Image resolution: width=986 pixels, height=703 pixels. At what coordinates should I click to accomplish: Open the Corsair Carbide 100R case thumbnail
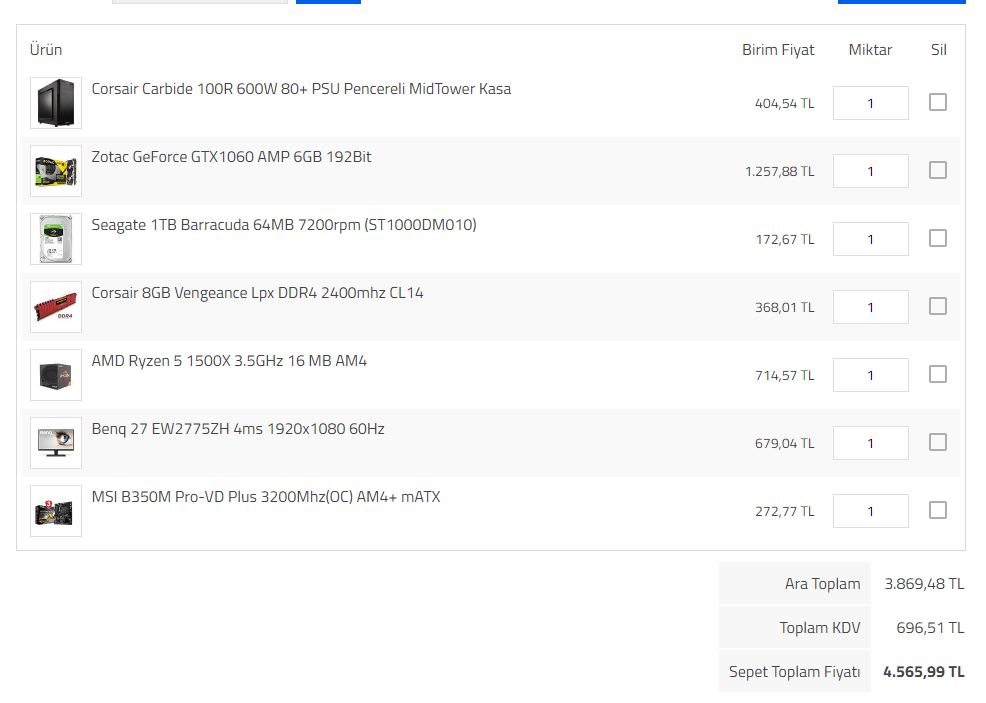(x=56, y=103)
